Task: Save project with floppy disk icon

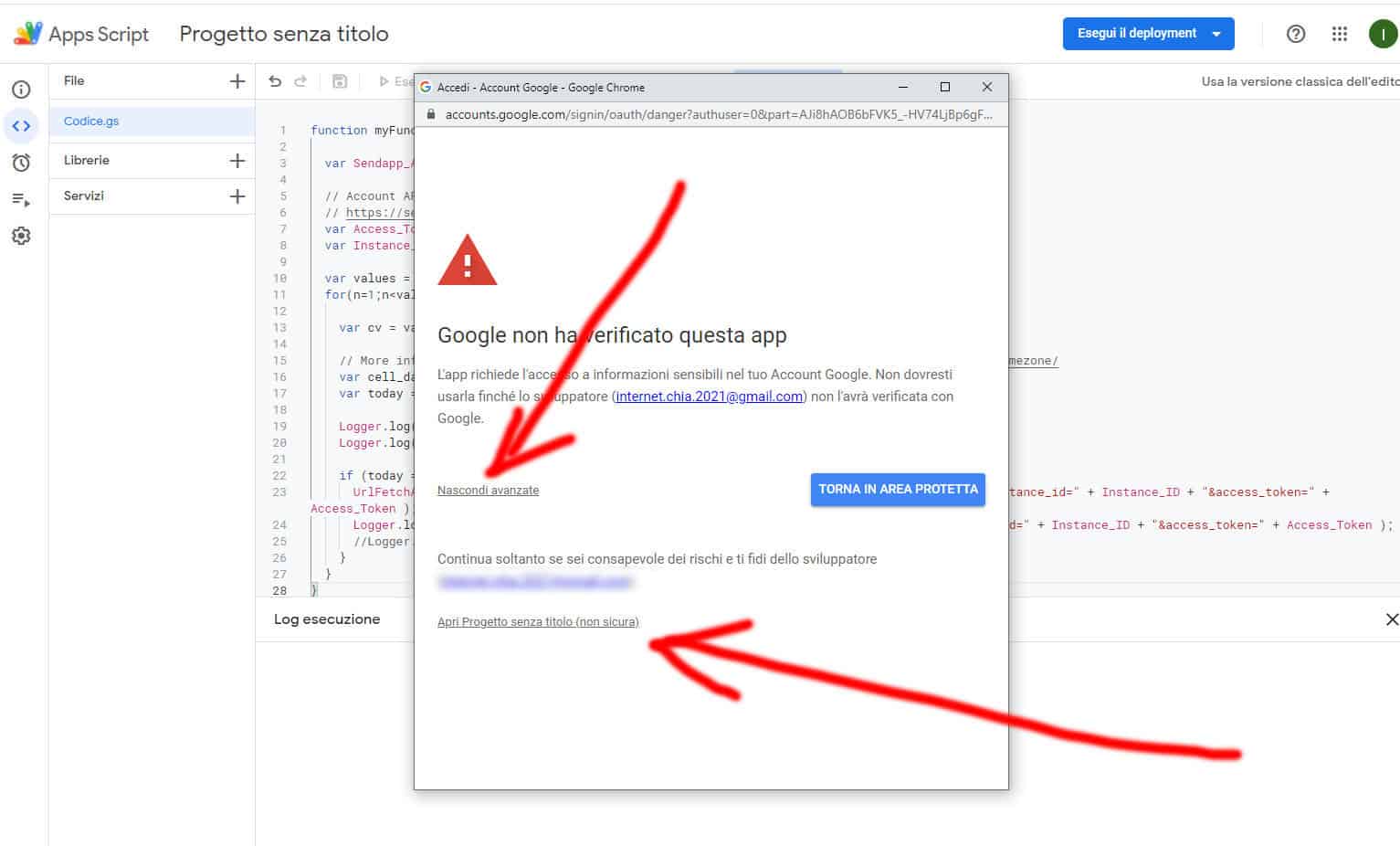Action: 340,81
